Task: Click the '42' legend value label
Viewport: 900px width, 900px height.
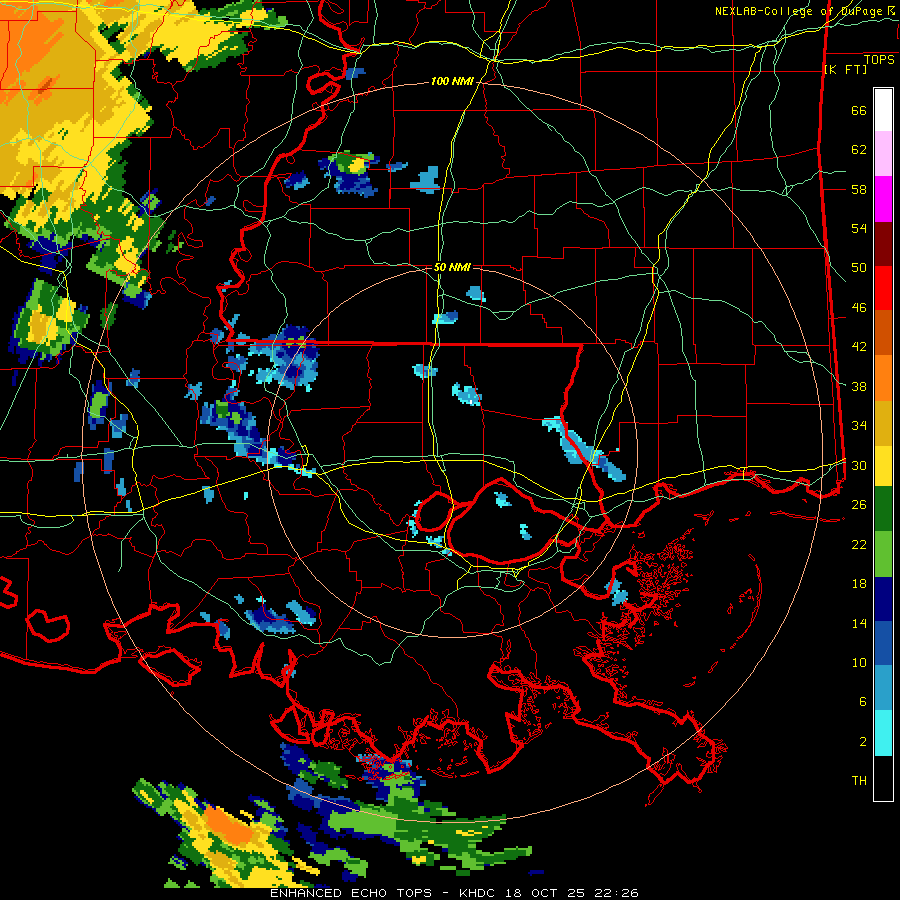Action: 859,347
